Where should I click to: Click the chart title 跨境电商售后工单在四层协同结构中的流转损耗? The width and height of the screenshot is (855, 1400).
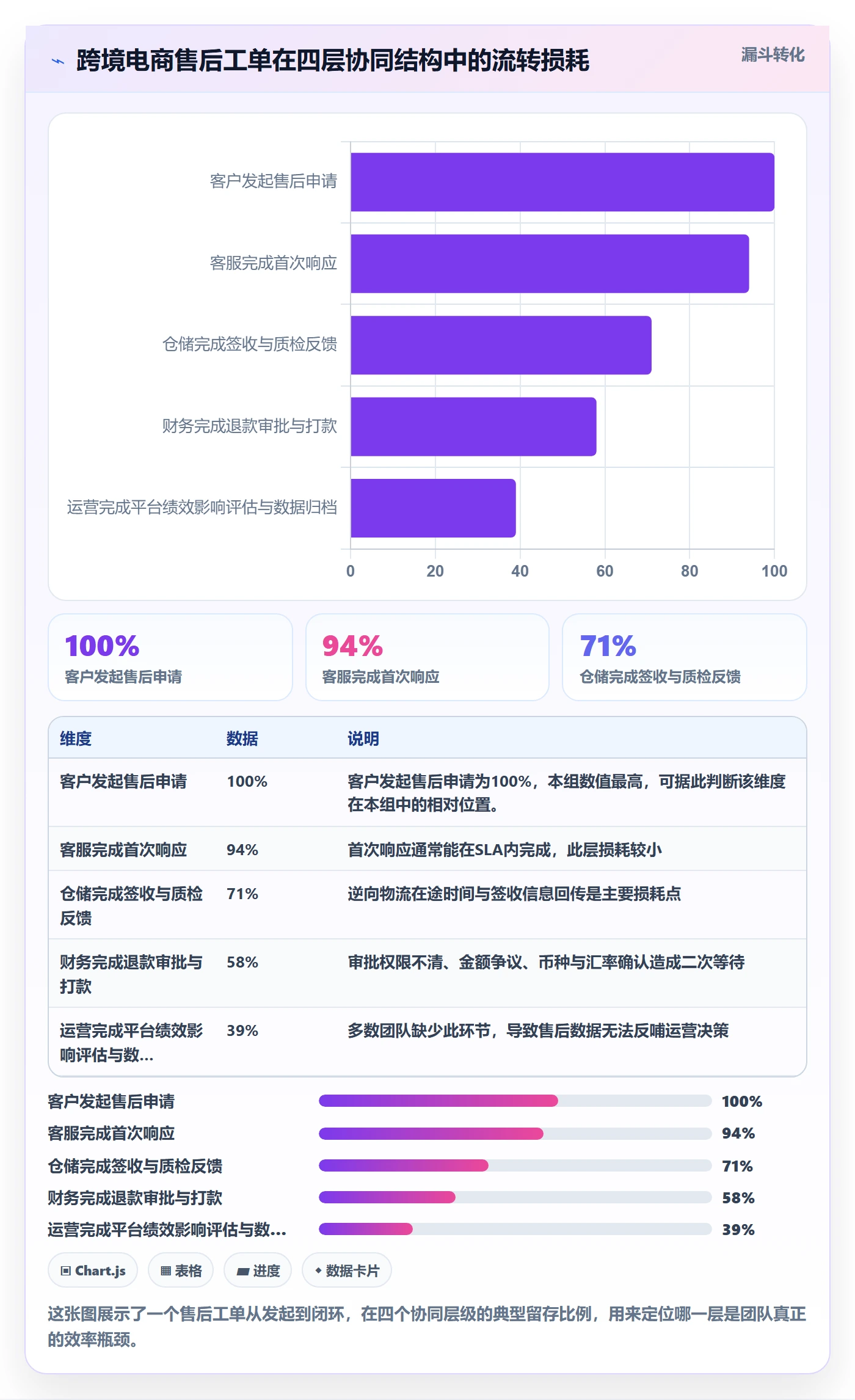333,61
